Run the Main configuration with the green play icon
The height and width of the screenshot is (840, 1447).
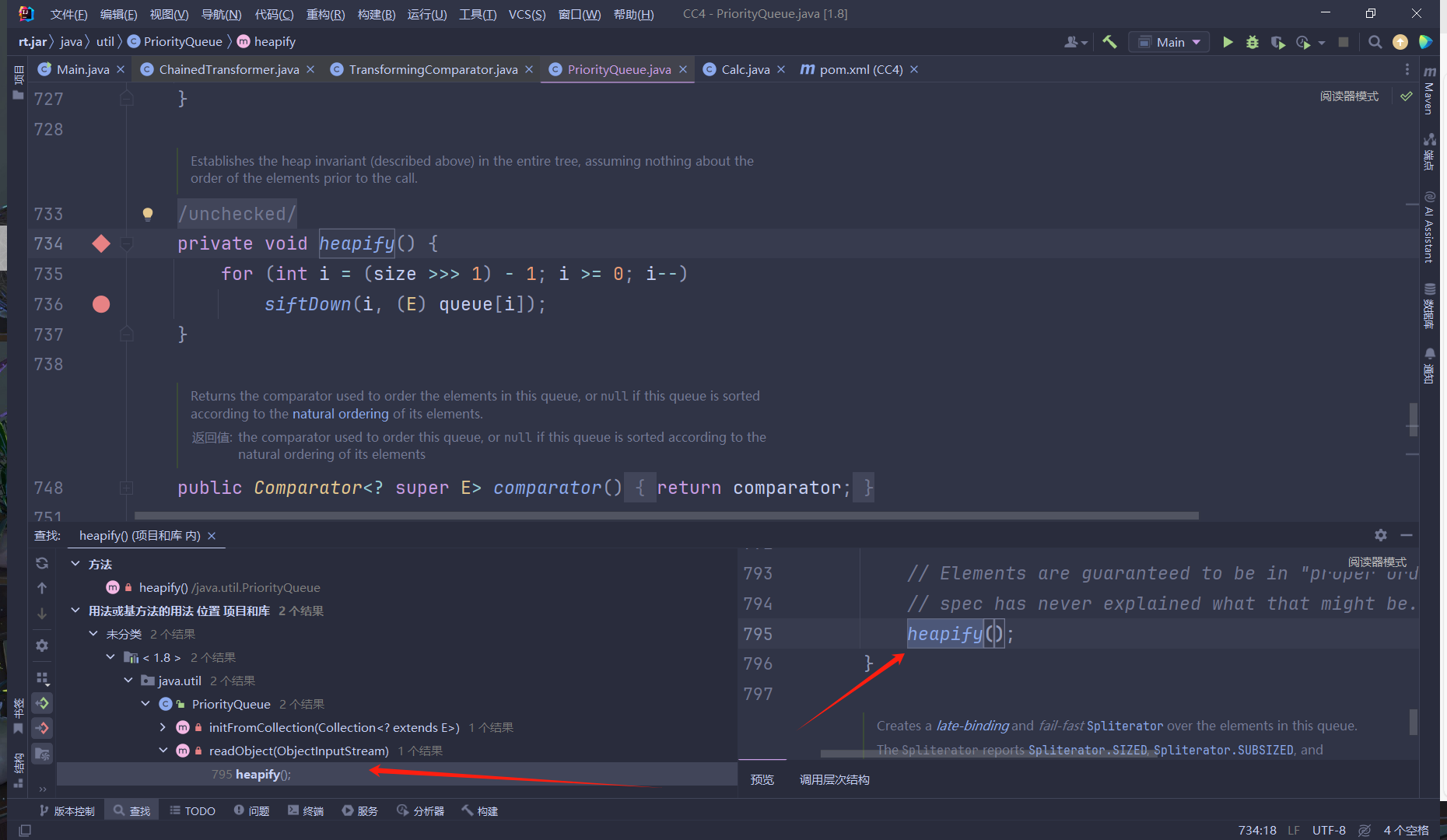(x=1228, y=42)
